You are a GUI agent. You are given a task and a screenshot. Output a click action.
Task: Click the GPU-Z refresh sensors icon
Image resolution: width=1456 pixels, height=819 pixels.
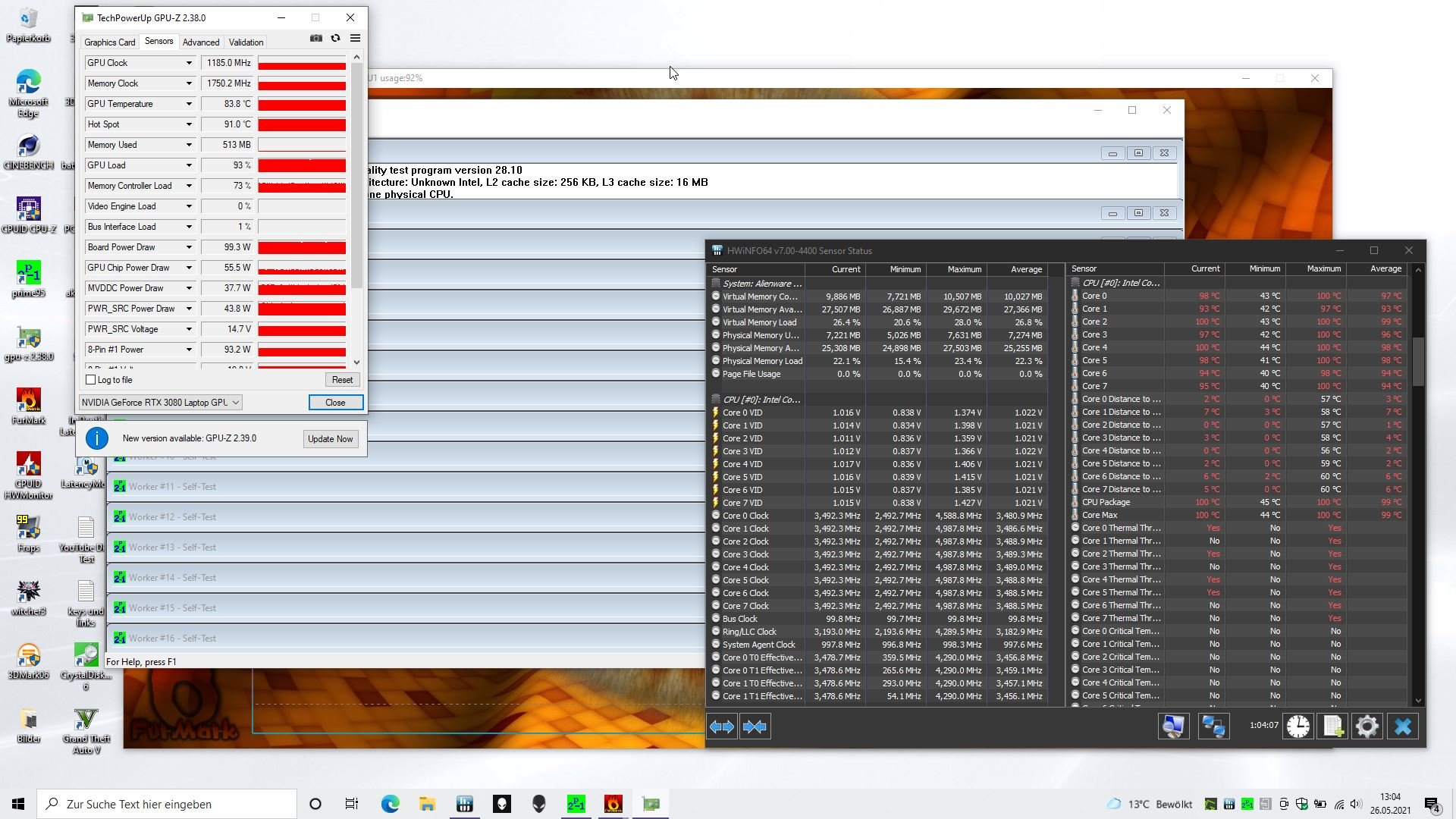[x=335, y=38]
